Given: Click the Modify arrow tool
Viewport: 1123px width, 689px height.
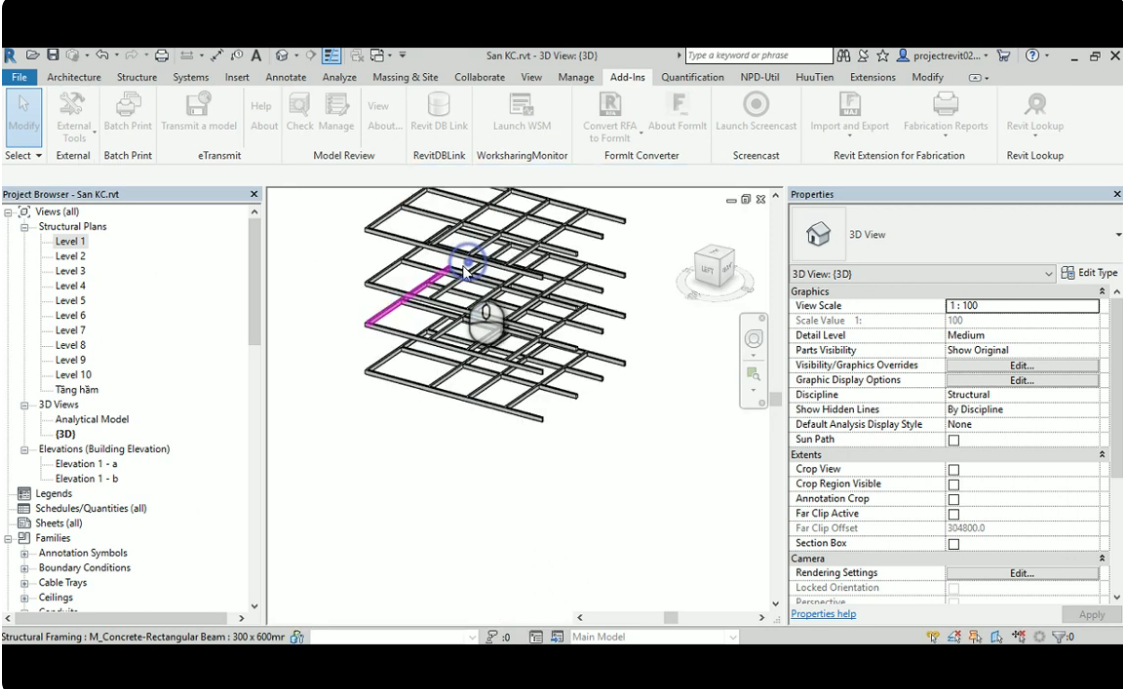Looking at the screenshot, I should click(x=24, y=117).
